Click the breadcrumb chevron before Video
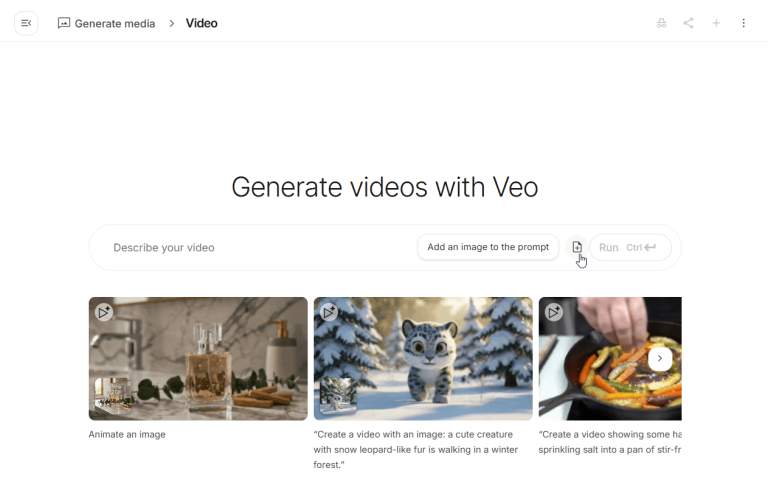Image resolution: width=768 pixels, height=499 pixels. coord(171,24)
